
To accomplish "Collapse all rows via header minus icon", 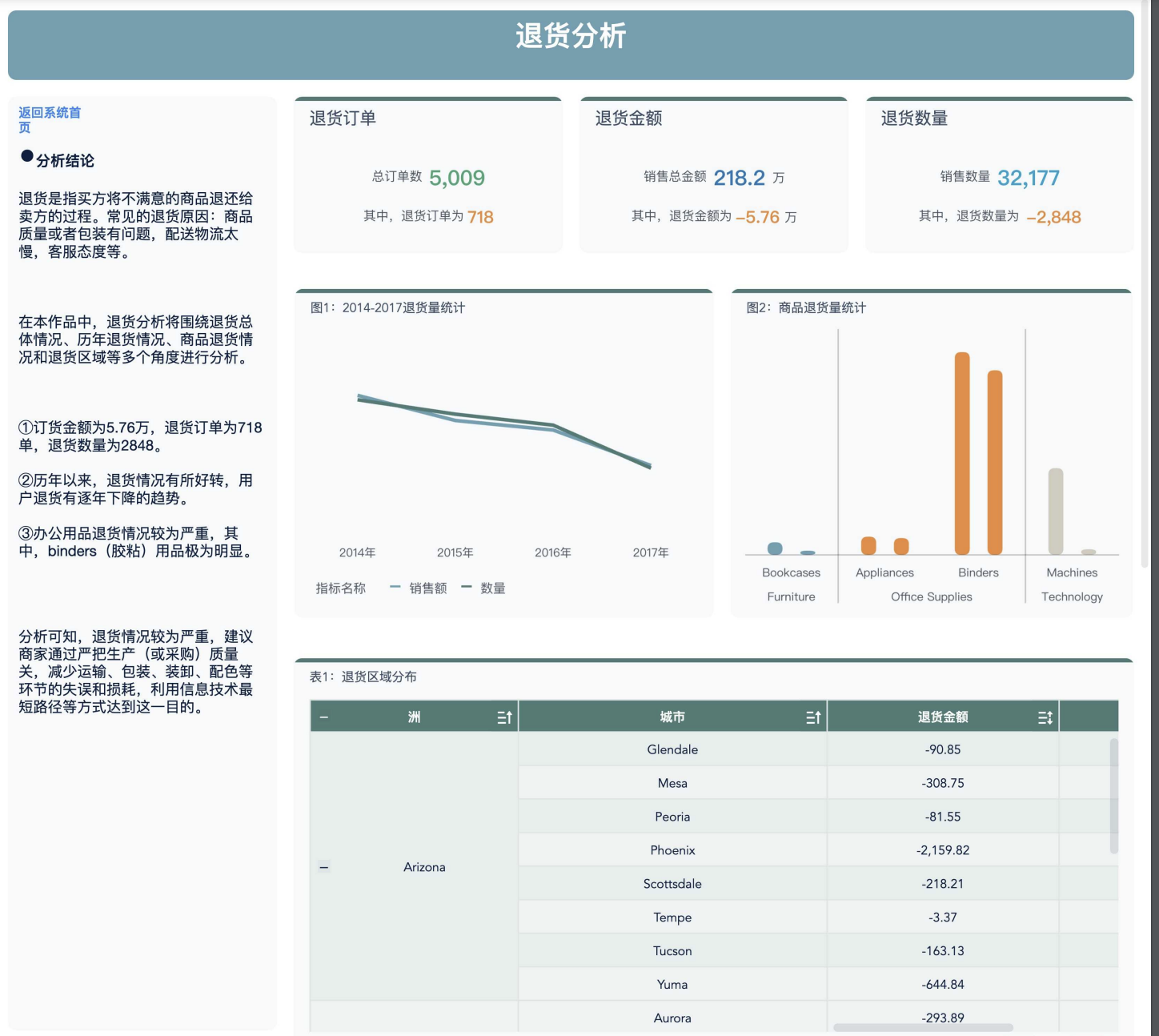I will pyautogui.click(x=324, y=717).
